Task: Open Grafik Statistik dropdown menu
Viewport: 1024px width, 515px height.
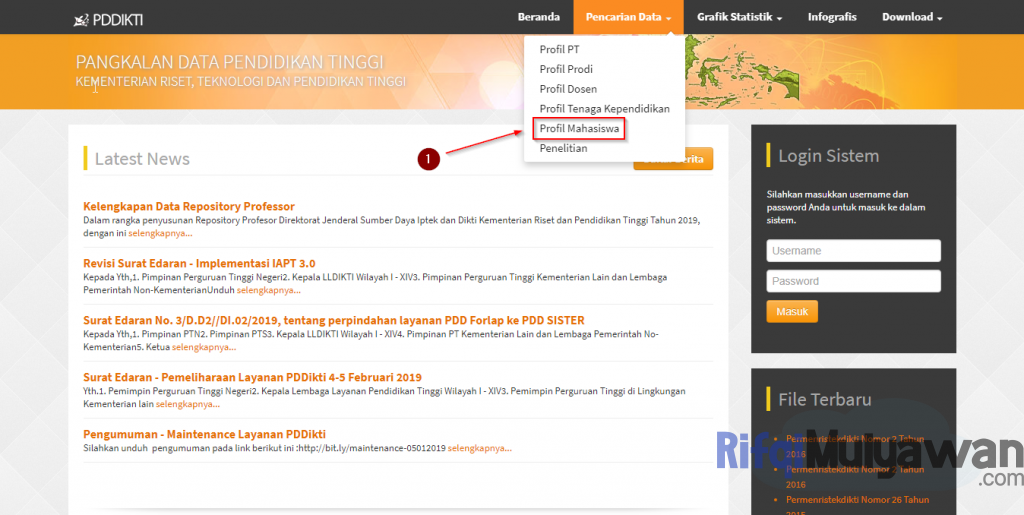Action: 739,17
